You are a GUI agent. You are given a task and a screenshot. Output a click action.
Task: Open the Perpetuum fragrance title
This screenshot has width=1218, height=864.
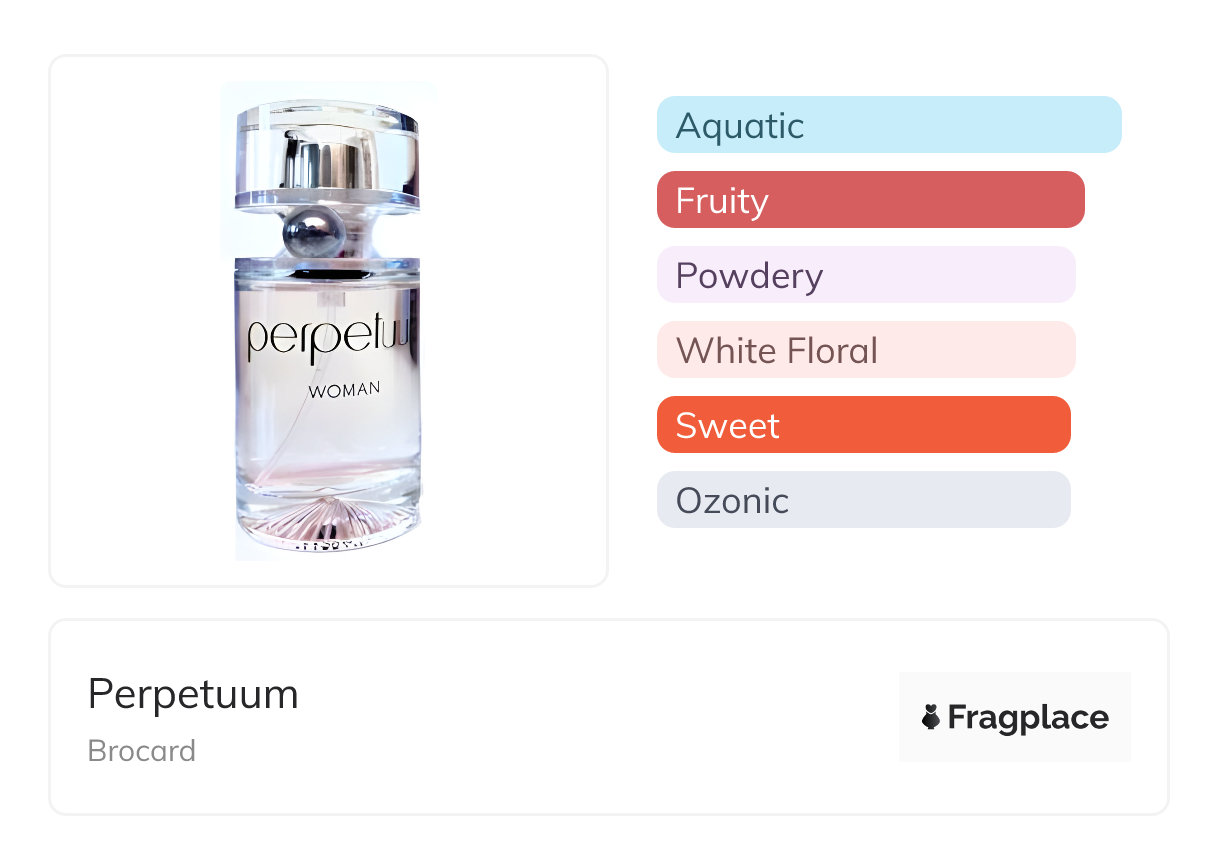193,694
